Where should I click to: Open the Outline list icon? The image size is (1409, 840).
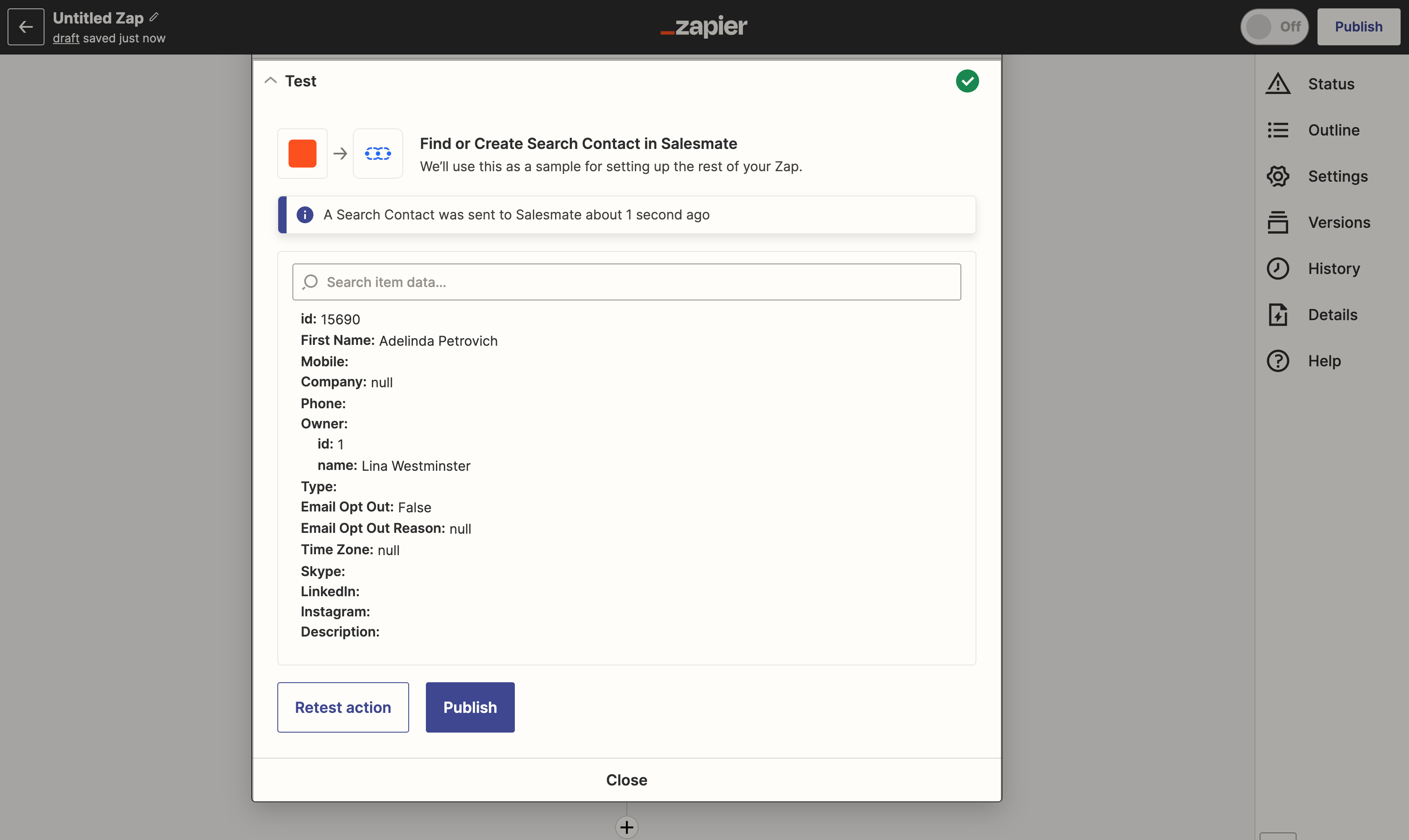(1278, 130)
